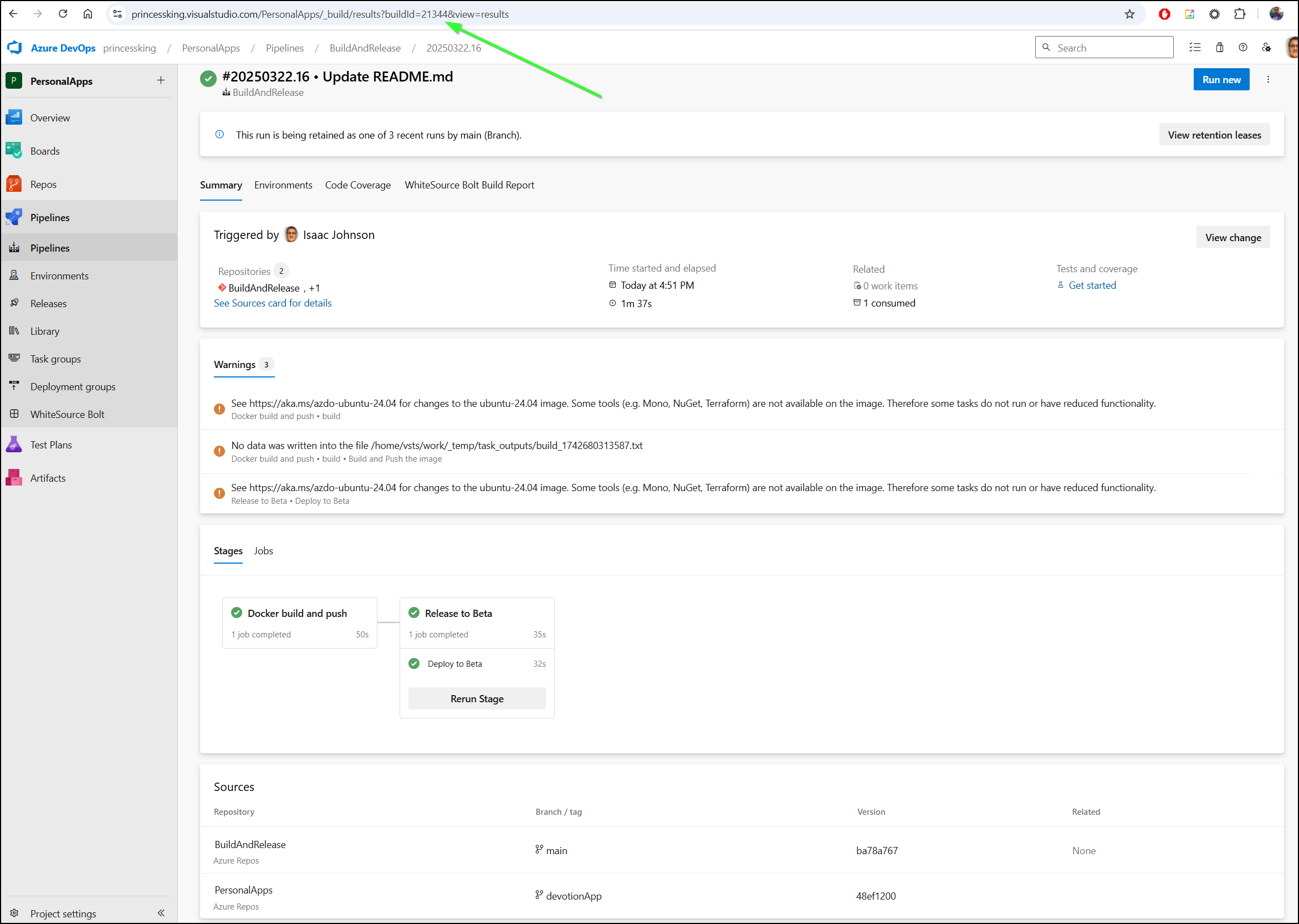The width and height of the screenshot is (1299, 924).
Task: Open the Docker build and push stage
Action: 299,623
